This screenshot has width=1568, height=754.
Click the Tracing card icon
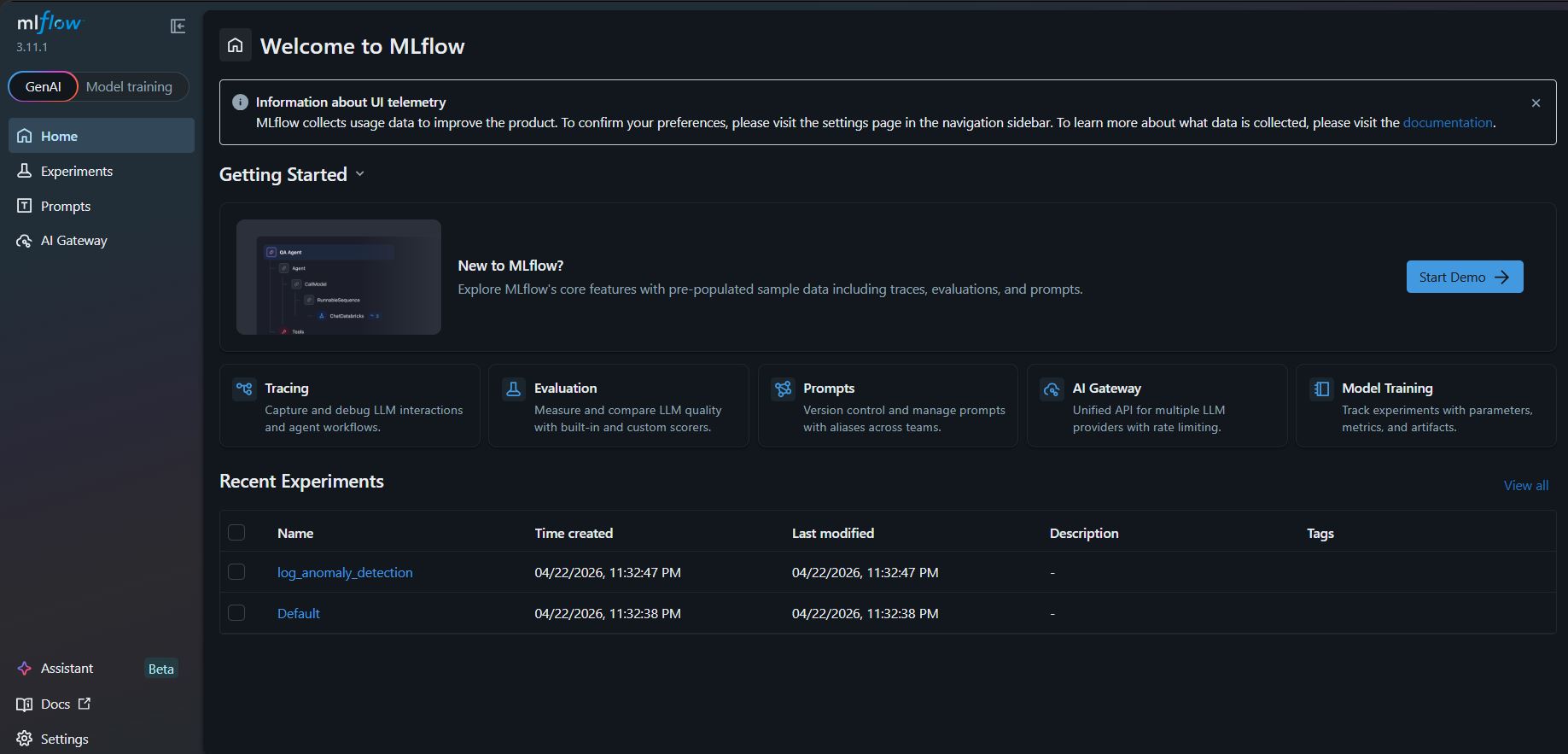244,389
